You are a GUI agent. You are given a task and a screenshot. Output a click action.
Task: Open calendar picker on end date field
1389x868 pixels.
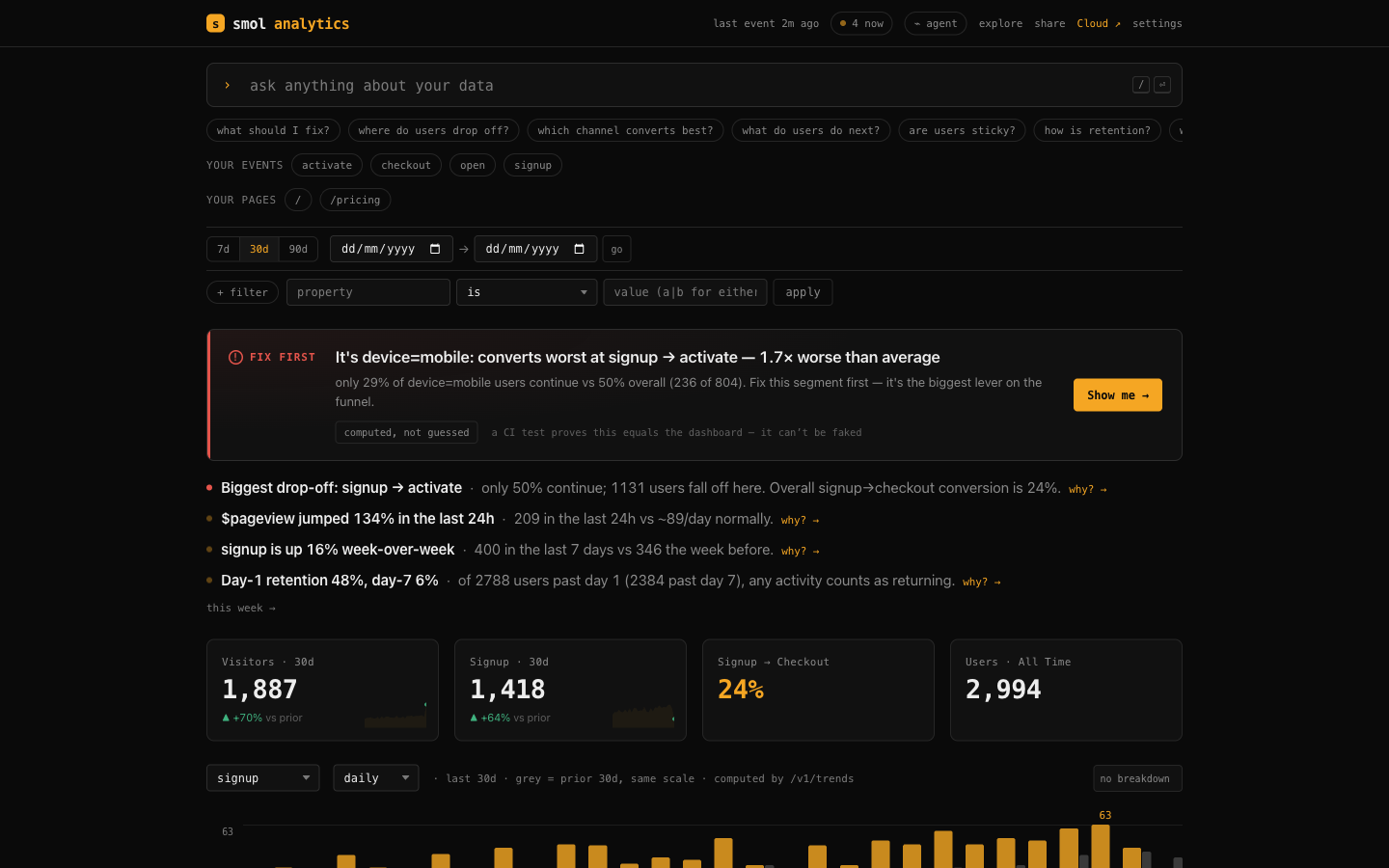click(x=580, y=249)
